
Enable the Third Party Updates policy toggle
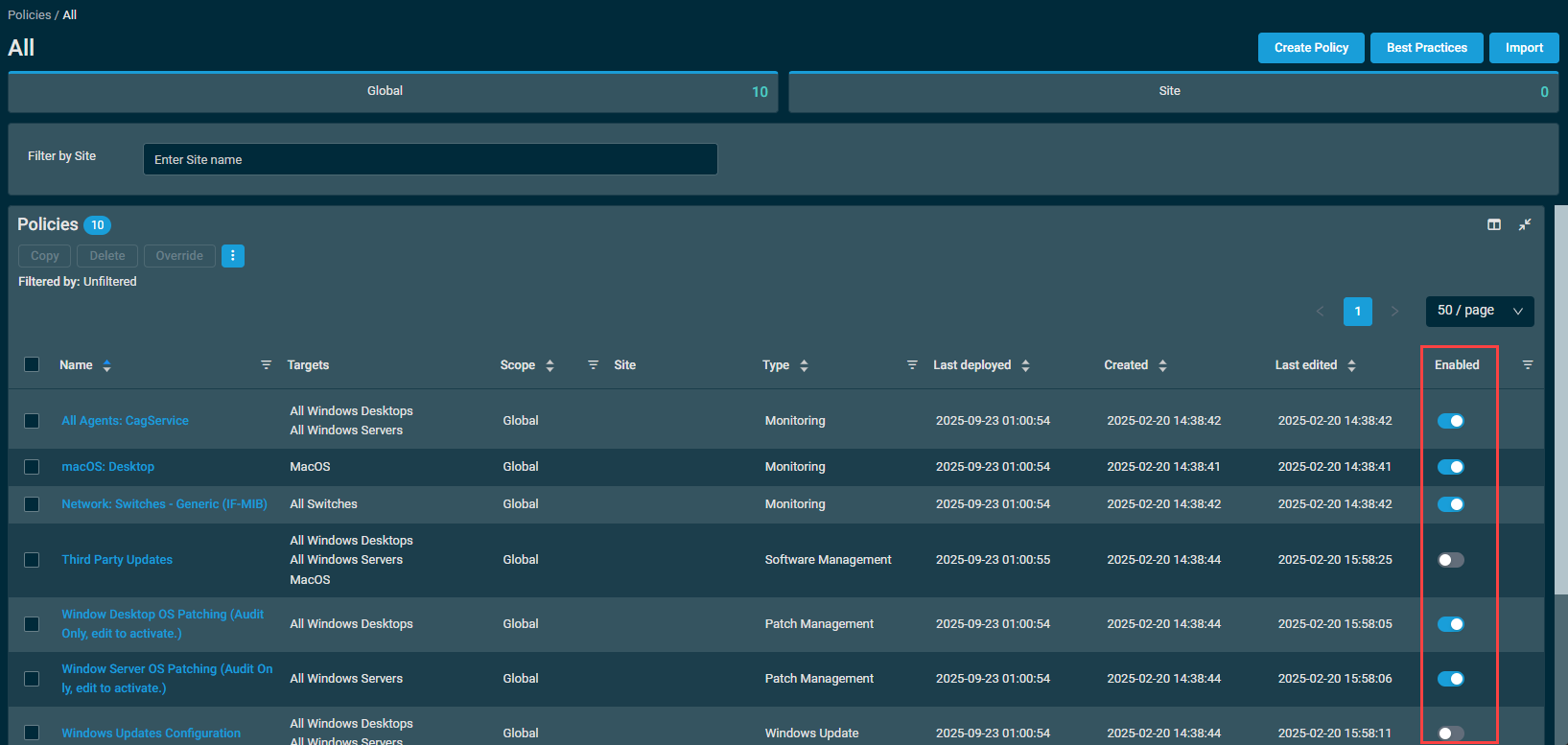pos(1450,560)
